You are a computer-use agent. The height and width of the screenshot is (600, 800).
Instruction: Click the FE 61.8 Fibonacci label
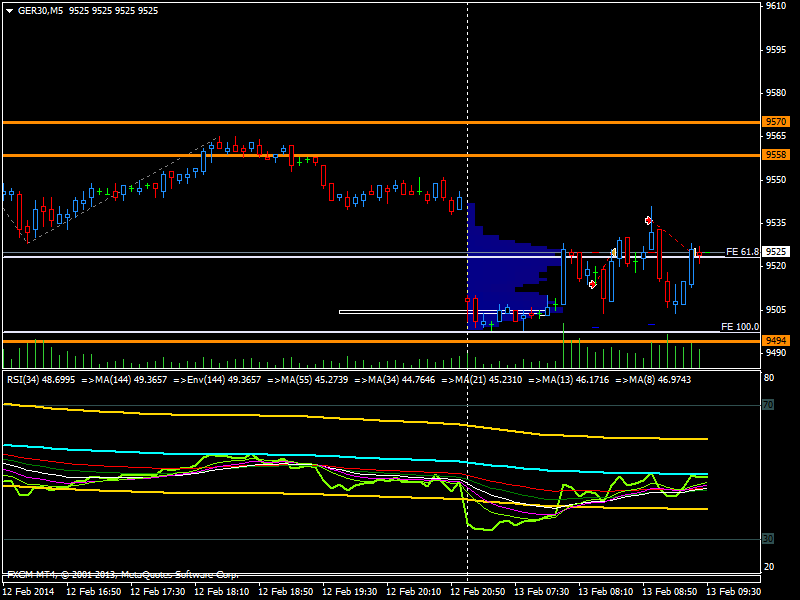click(x=742, y=251)
